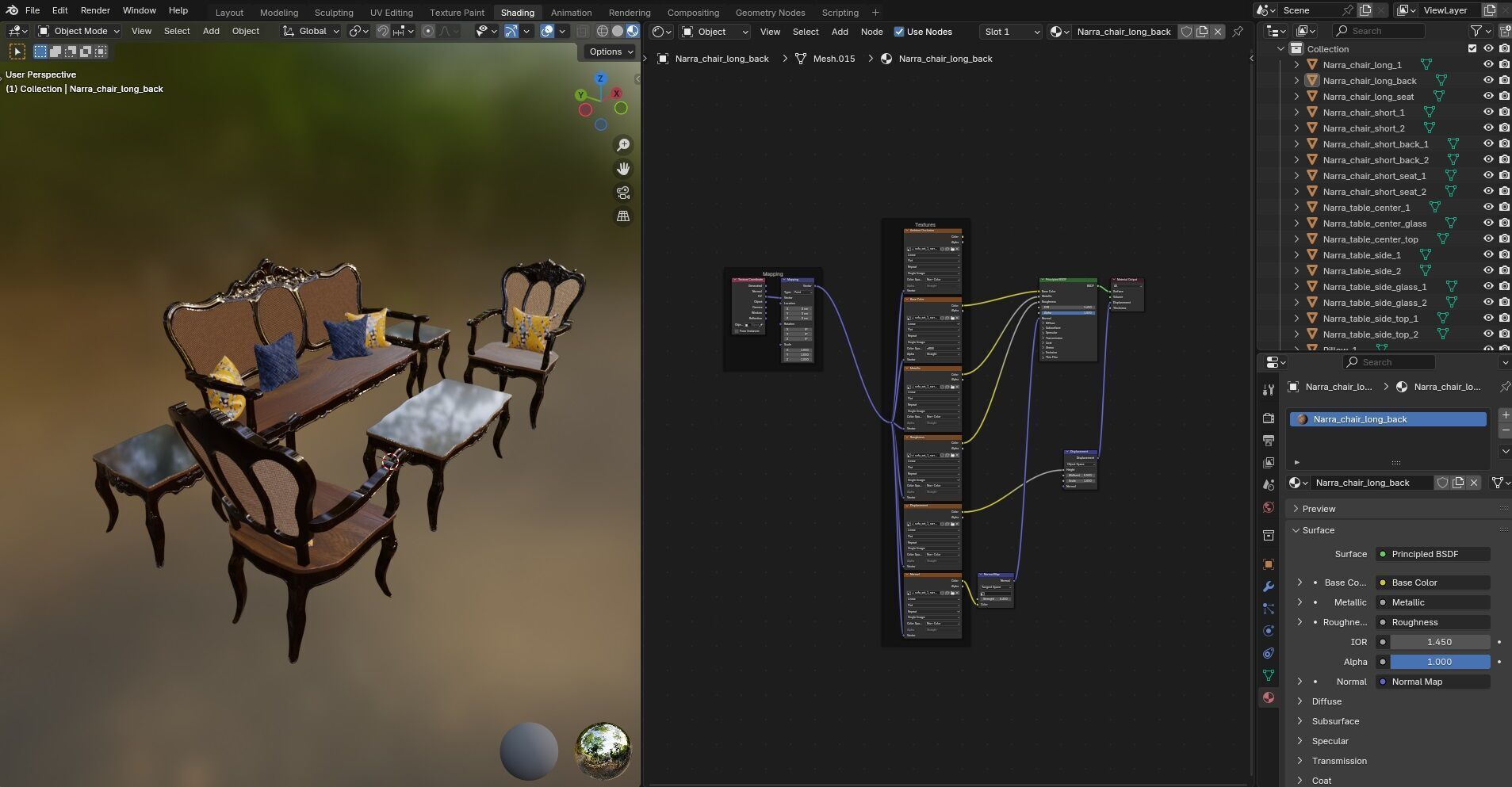Open the Scene properties tab icon
Screen dimensions: 1512x787
[1269, 484]
